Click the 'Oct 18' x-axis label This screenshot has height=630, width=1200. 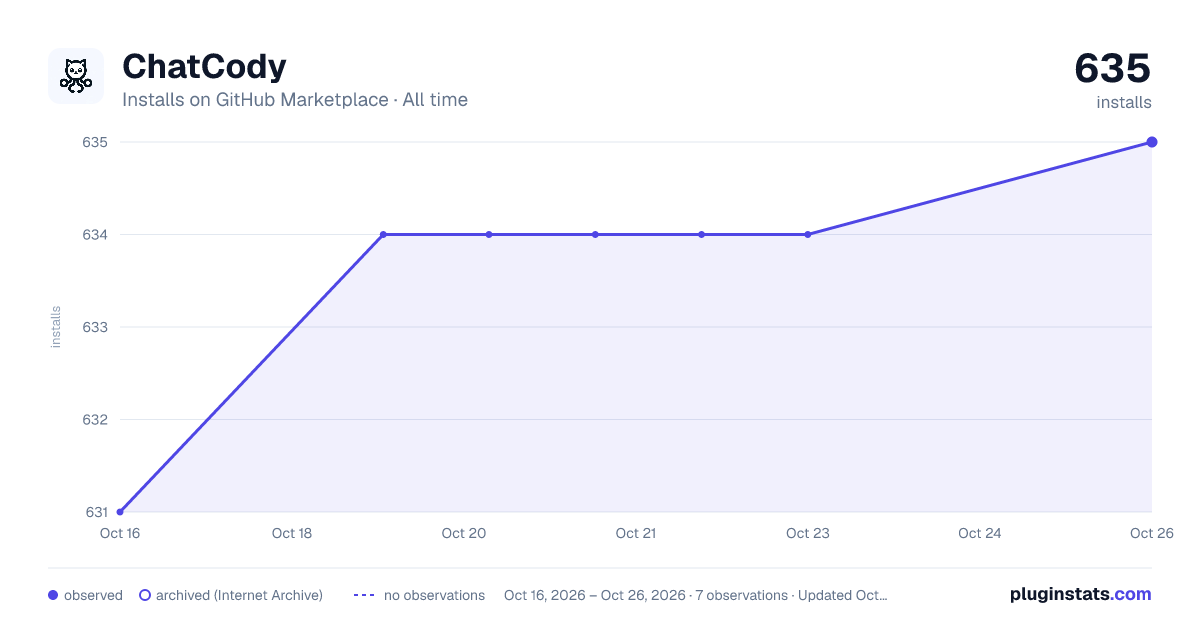292,533
